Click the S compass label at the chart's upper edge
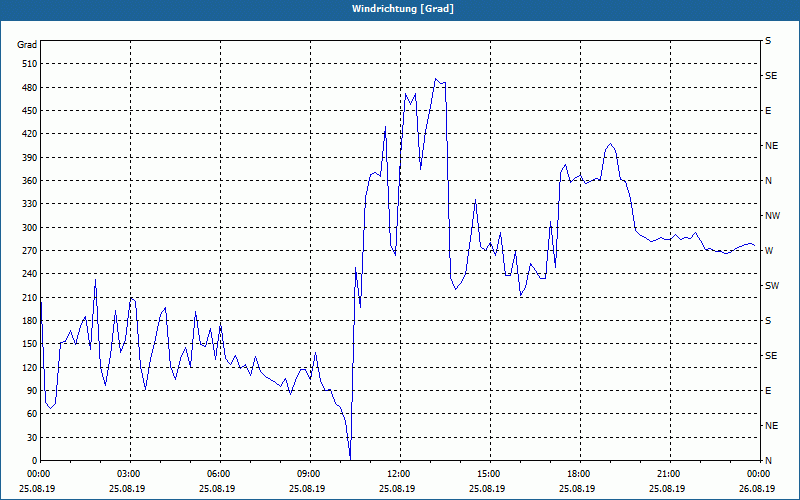This screenshot has width=800, height=500. [x=768, y=41]
